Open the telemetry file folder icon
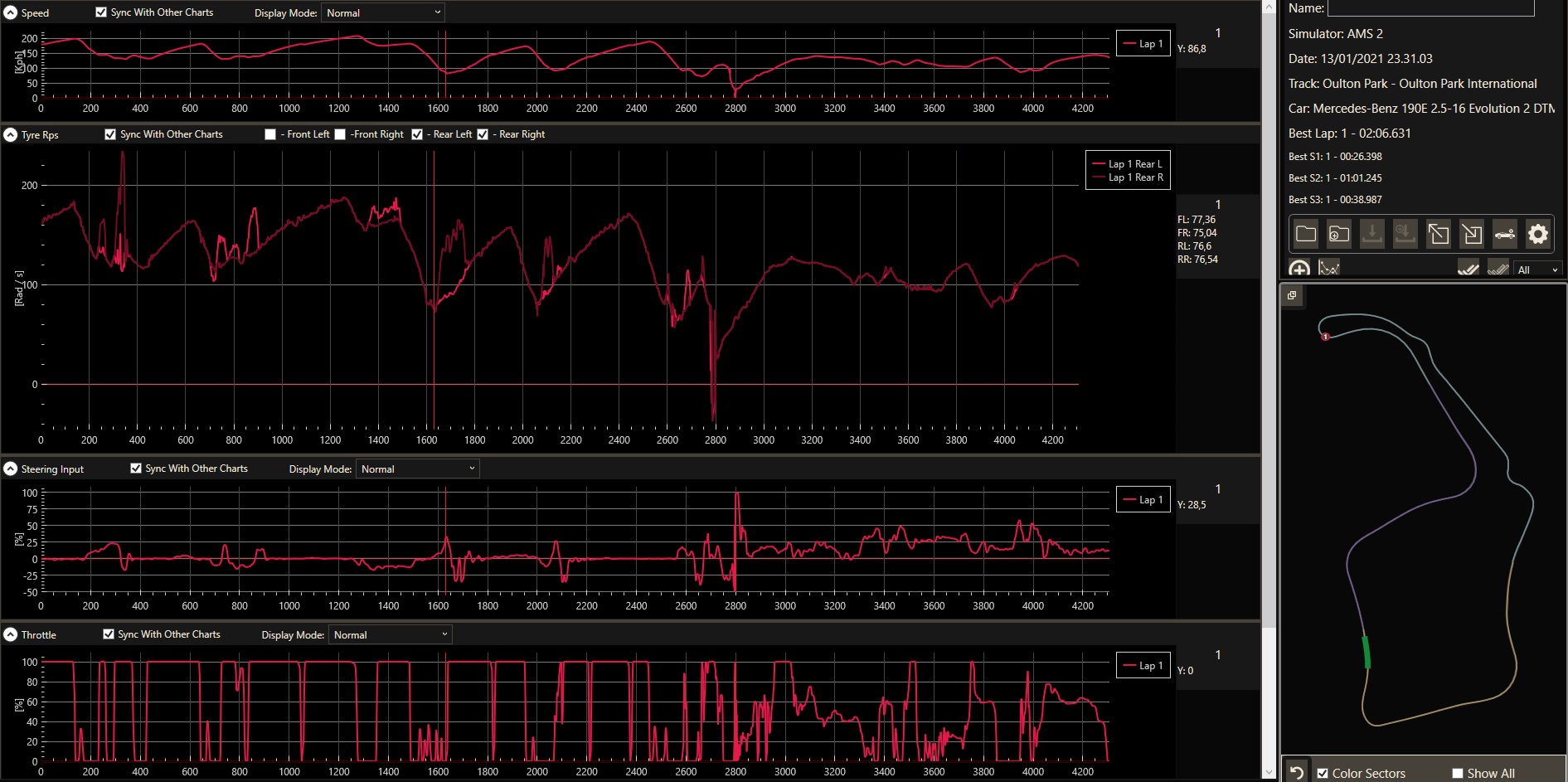Image resolution: width=1568 pixels, height=782 pixels. 1306,234
